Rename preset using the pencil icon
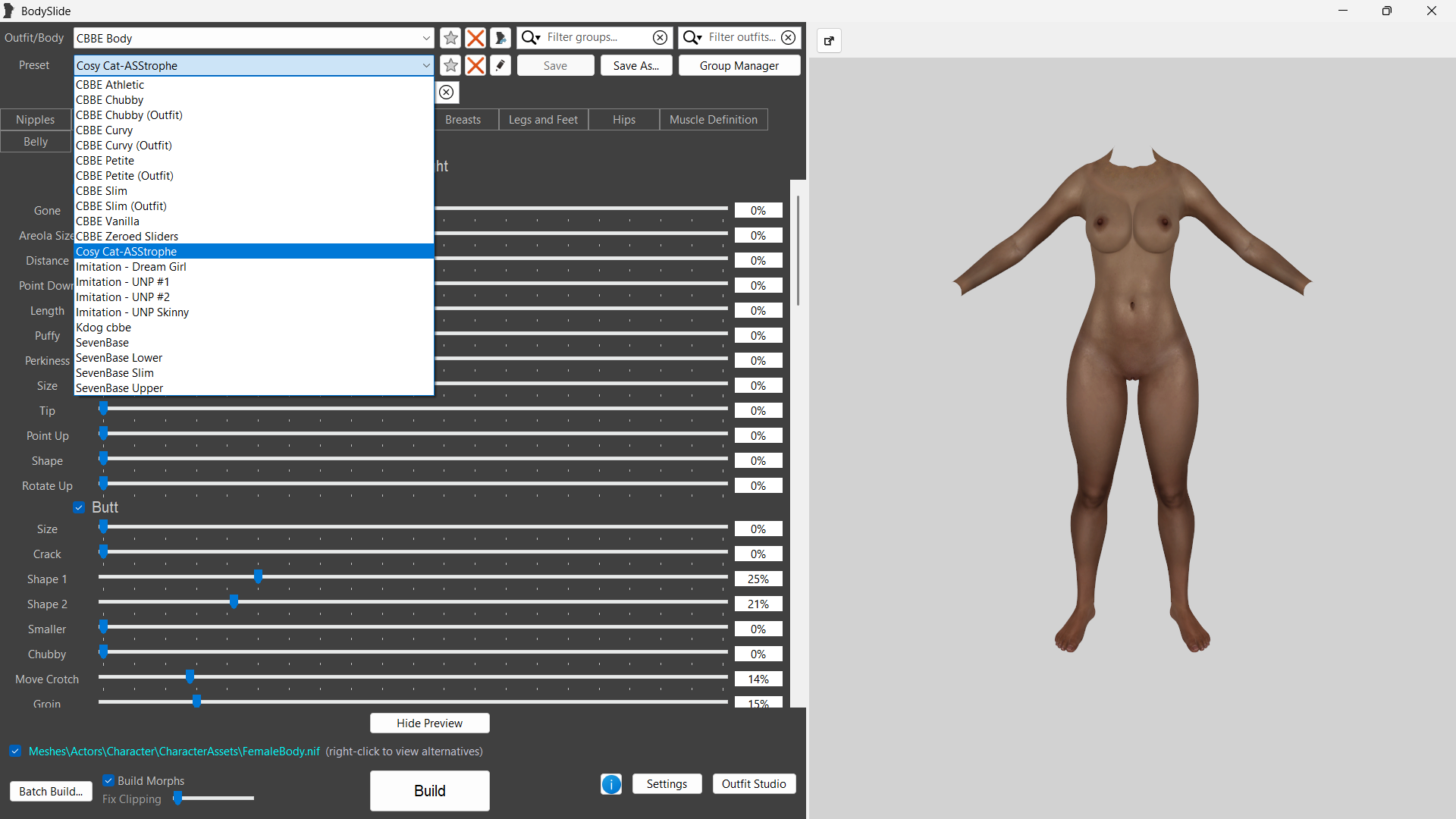This screenshot has width=1456, height=819. 500,65
